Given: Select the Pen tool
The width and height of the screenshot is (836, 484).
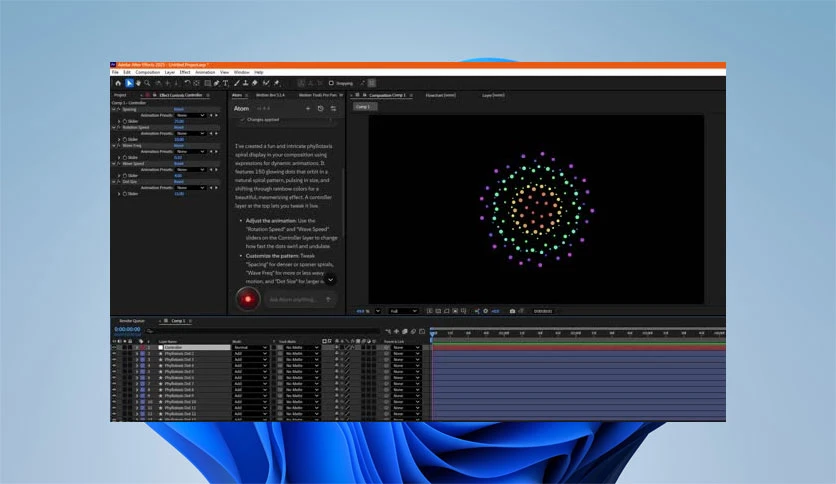Looking at the screenshot, I should 216,83.
